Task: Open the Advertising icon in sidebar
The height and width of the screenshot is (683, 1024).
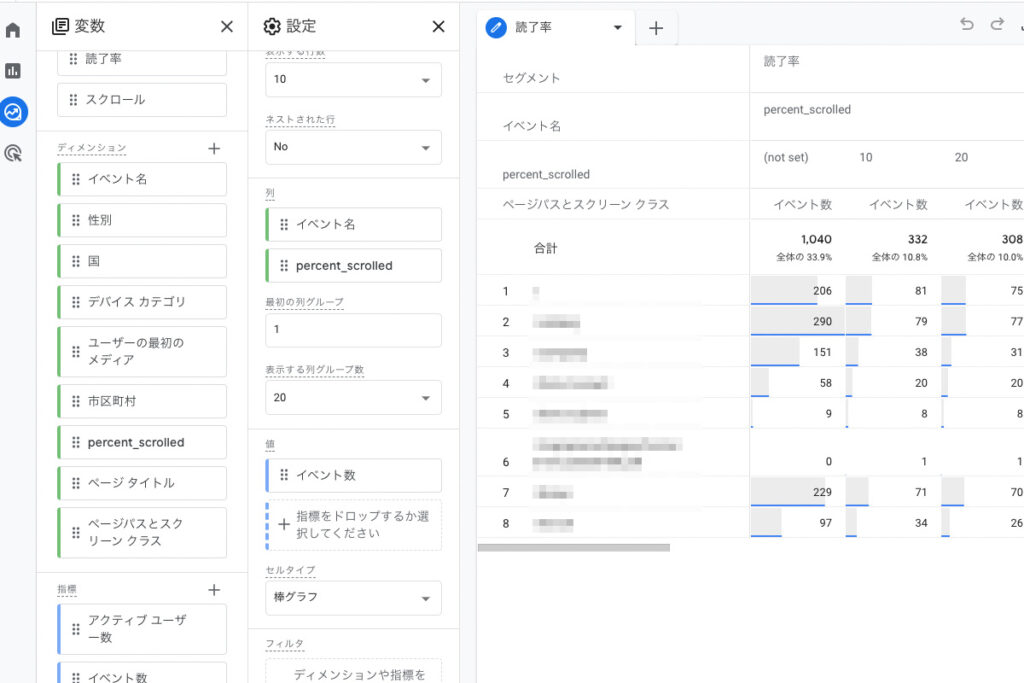Action: click(13, 153)
